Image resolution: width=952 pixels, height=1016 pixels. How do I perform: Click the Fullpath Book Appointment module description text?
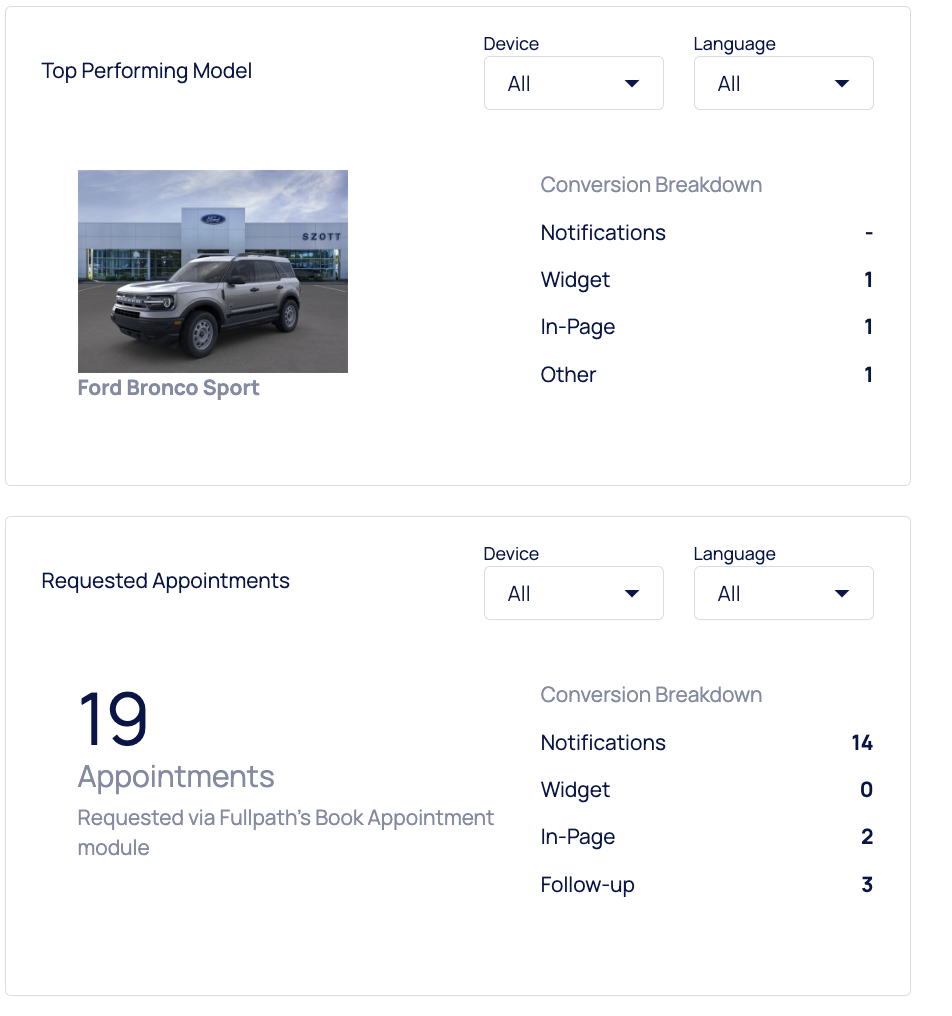pos(286,831)
